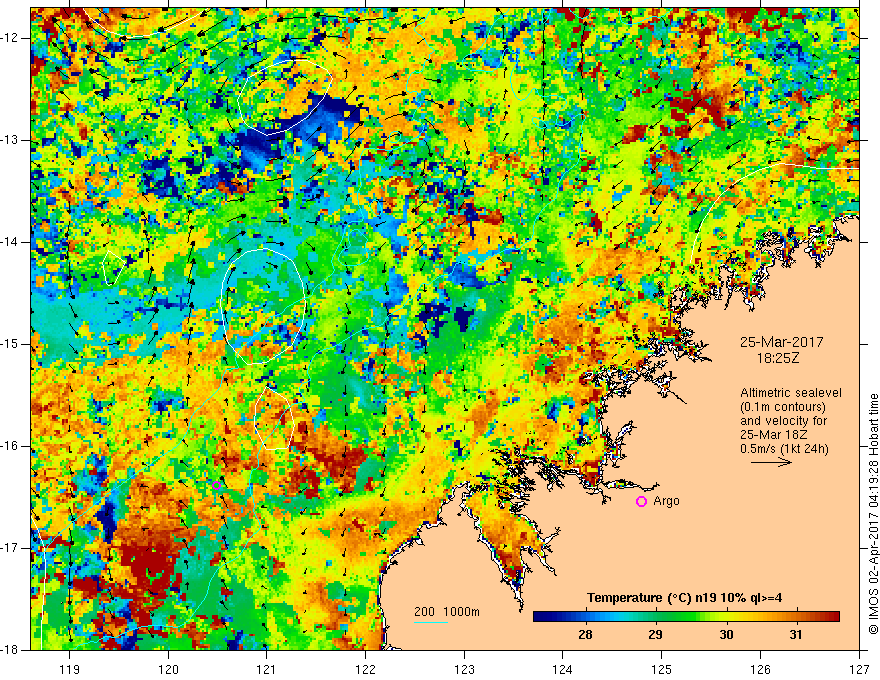Click latitude label -17 on left axis

tap(10, 548)
